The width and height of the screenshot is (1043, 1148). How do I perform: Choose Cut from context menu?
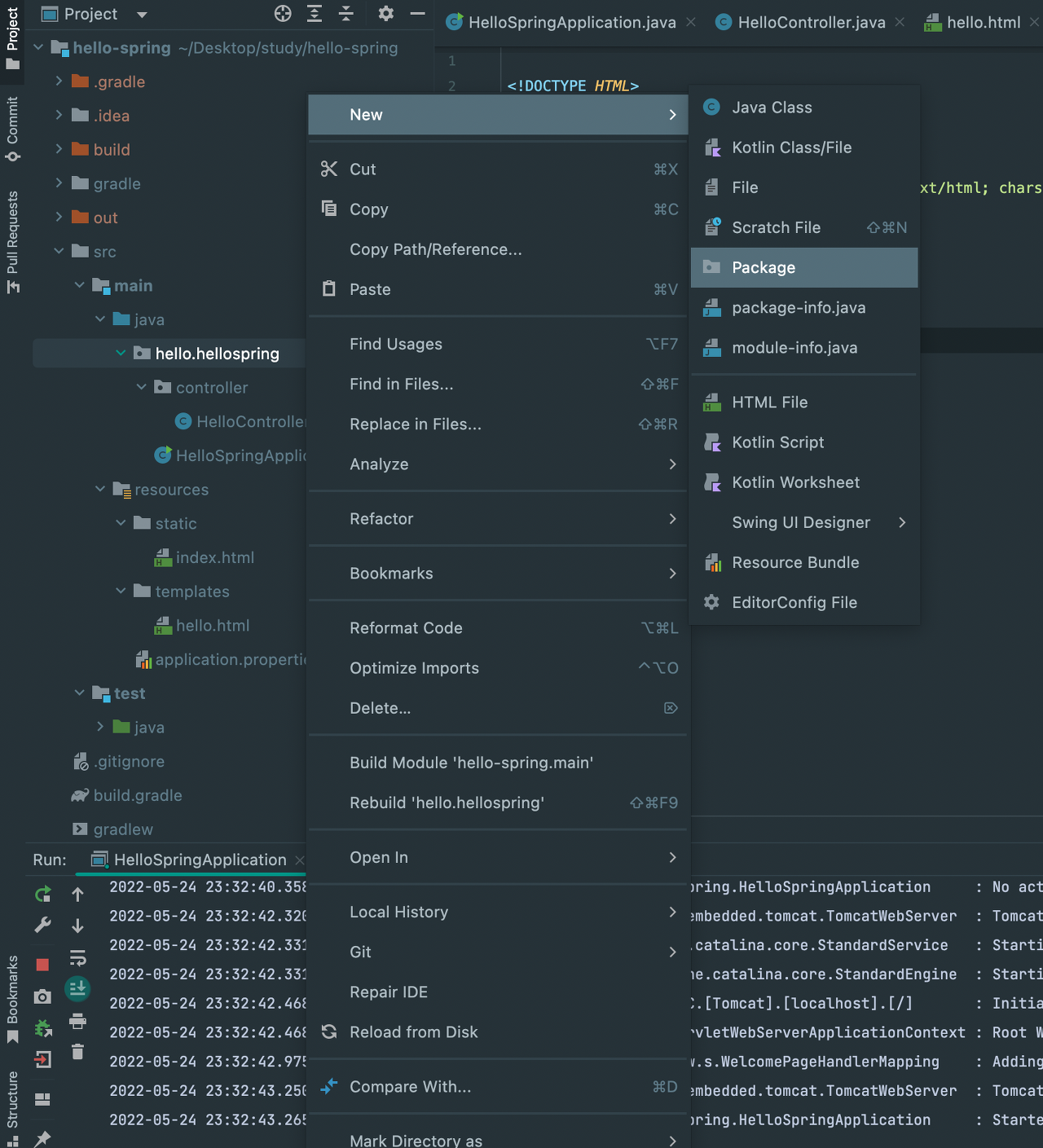(x=498, y=169)
